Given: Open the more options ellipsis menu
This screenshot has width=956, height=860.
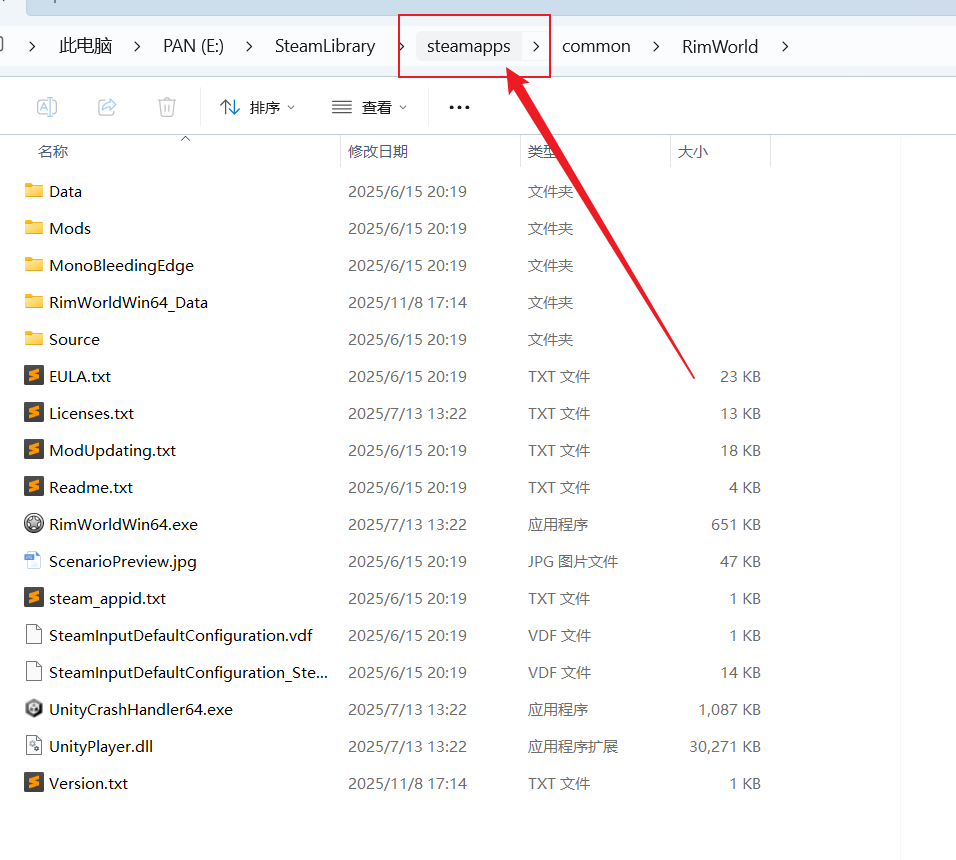Looking at the screenshot, I should click(459, 107).
